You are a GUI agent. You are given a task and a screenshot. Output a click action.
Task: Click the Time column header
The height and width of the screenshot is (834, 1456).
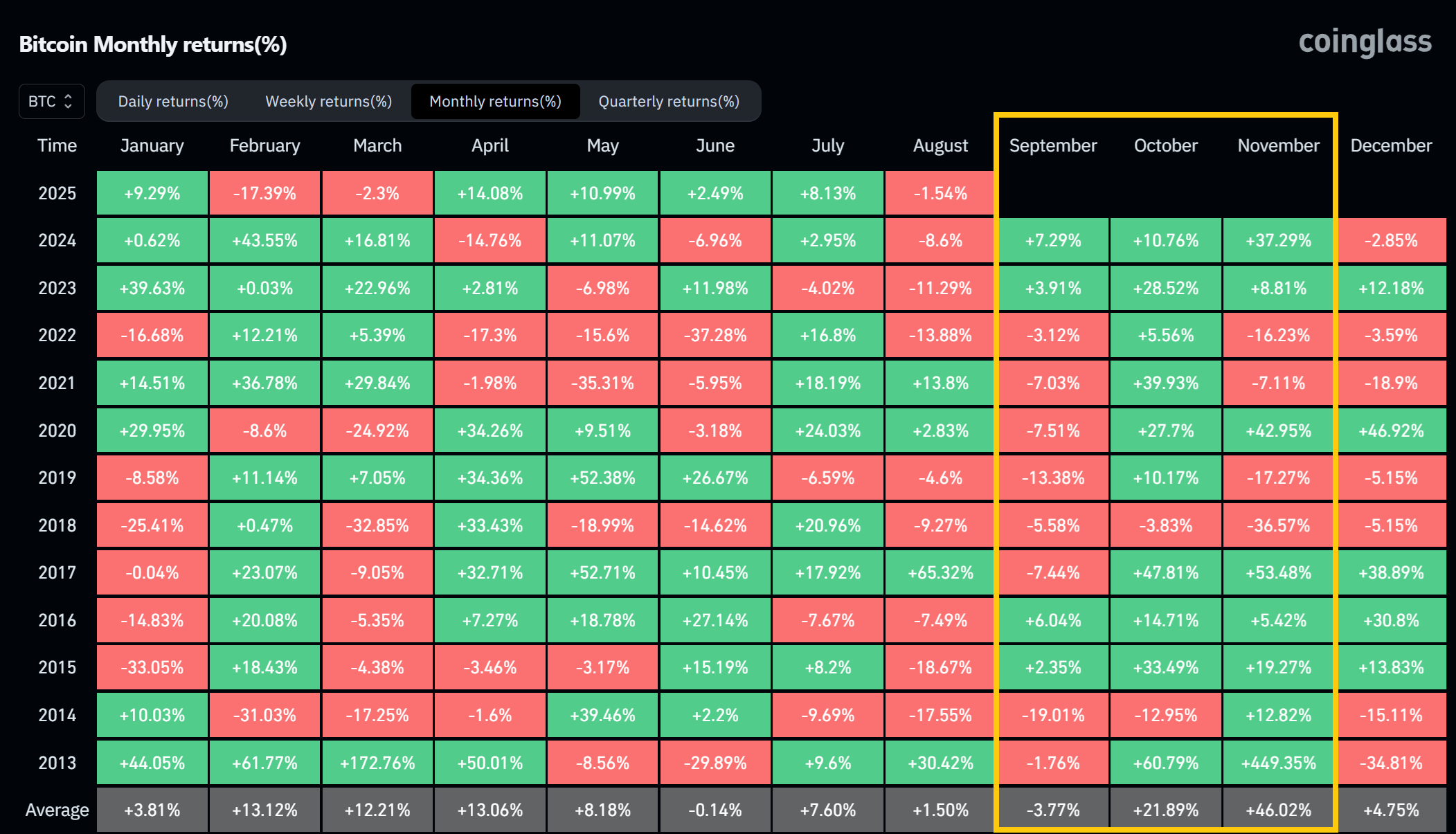pos(57,146)
